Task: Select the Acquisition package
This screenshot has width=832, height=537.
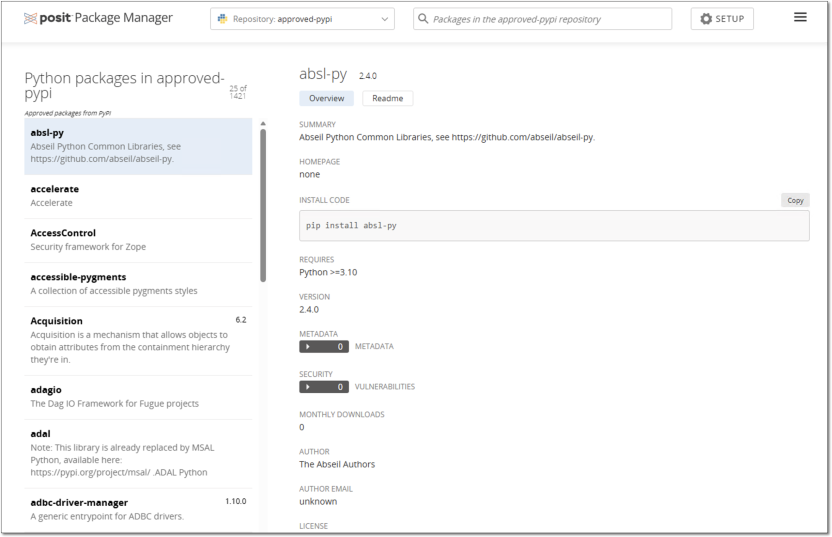Action: pyautogui.click(x=138, y=340)
